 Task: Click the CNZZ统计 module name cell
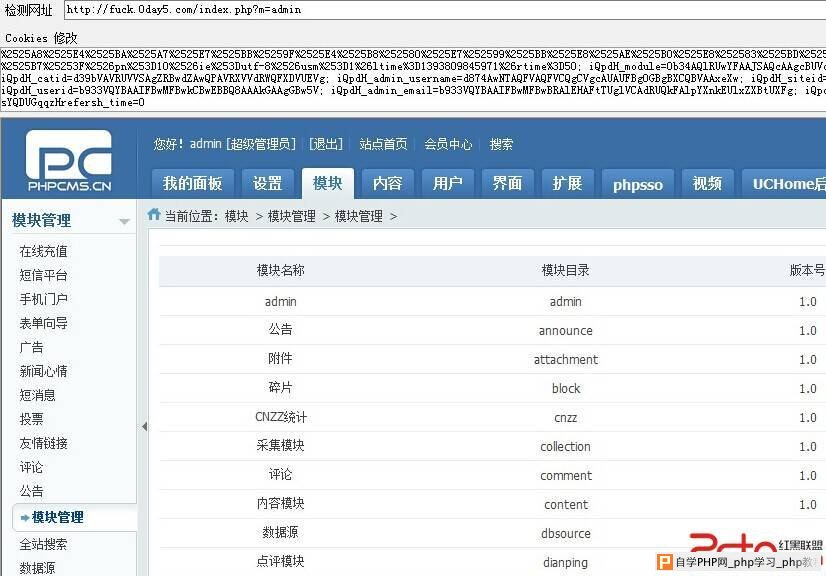(x=281, y=417)
